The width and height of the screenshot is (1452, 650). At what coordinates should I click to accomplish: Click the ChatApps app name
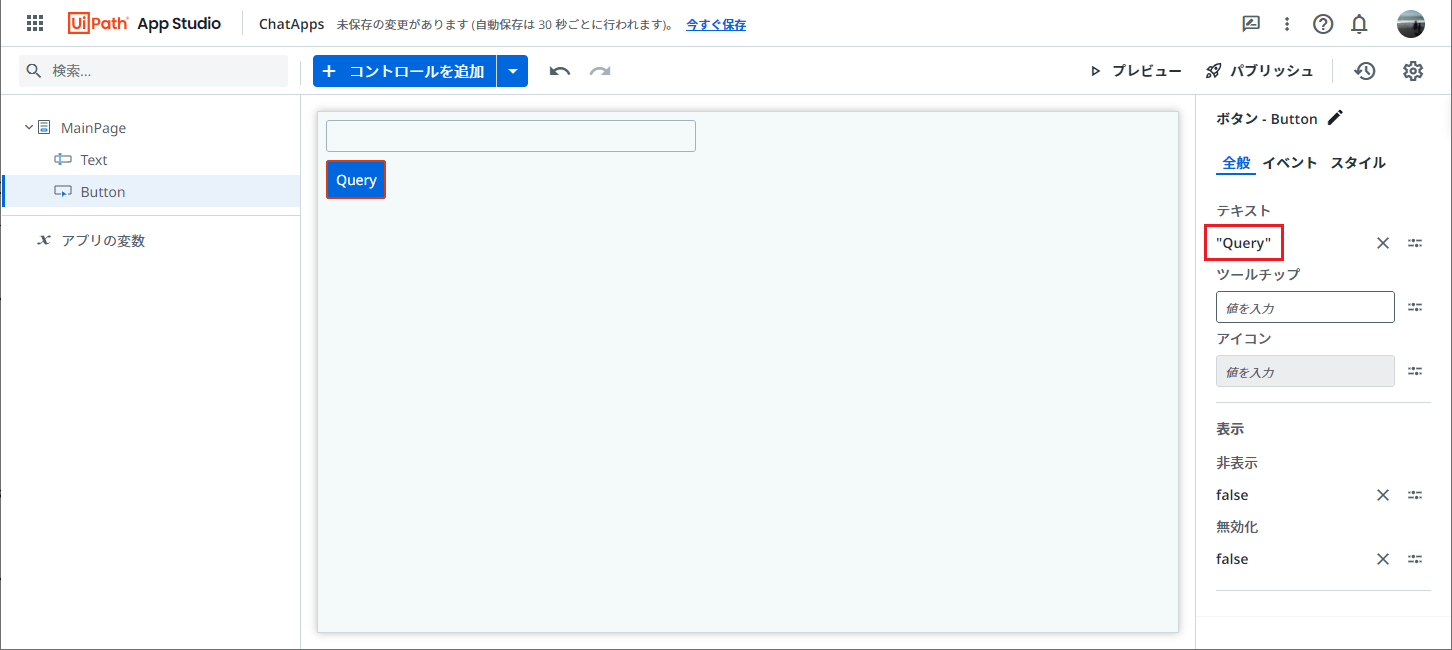pos(291,24)
